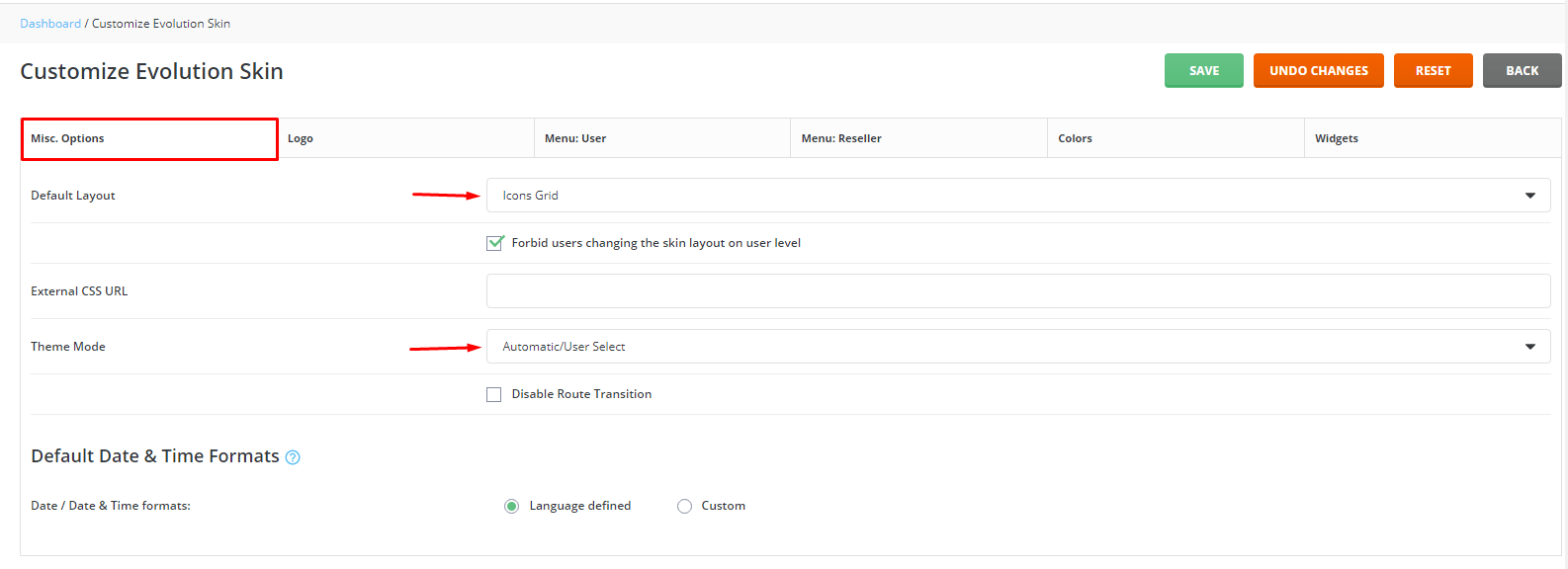Select the Misc. Options tab
Screen dimensions: 1568x569
149,138
